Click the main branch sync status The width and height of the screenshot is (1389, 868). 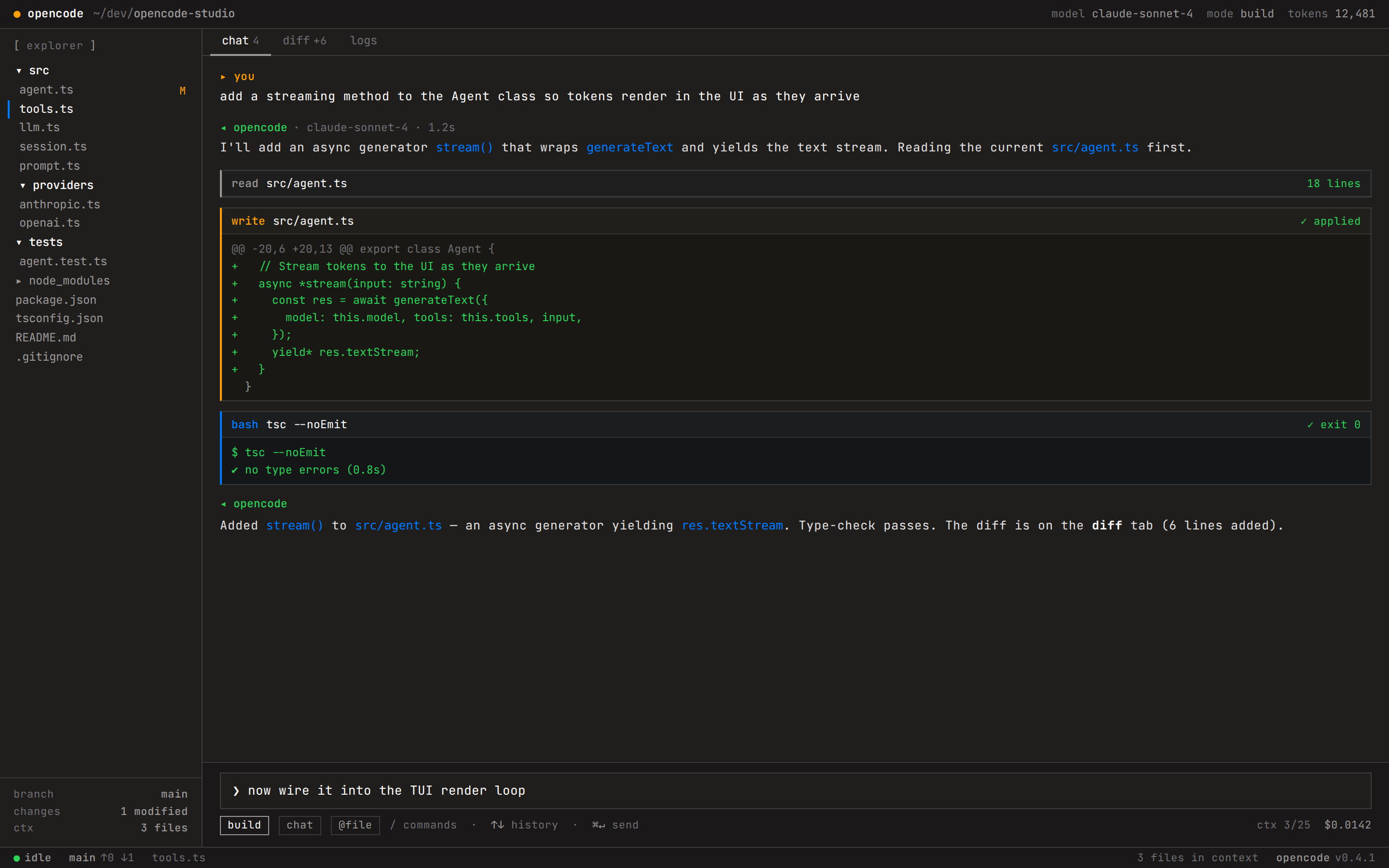coord(102,858)
